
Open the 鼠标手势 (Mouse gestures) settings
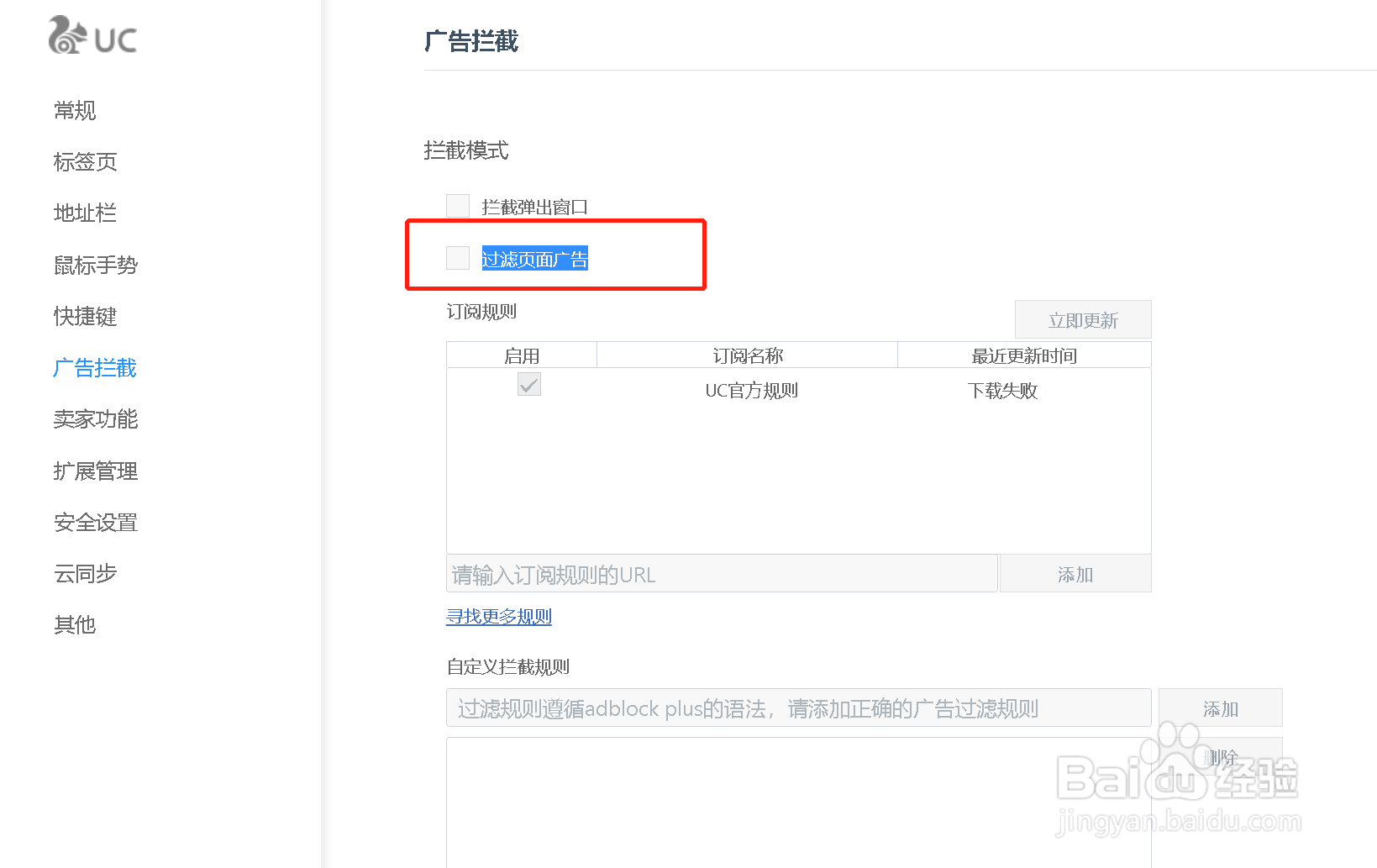click(x=94, y=265)
